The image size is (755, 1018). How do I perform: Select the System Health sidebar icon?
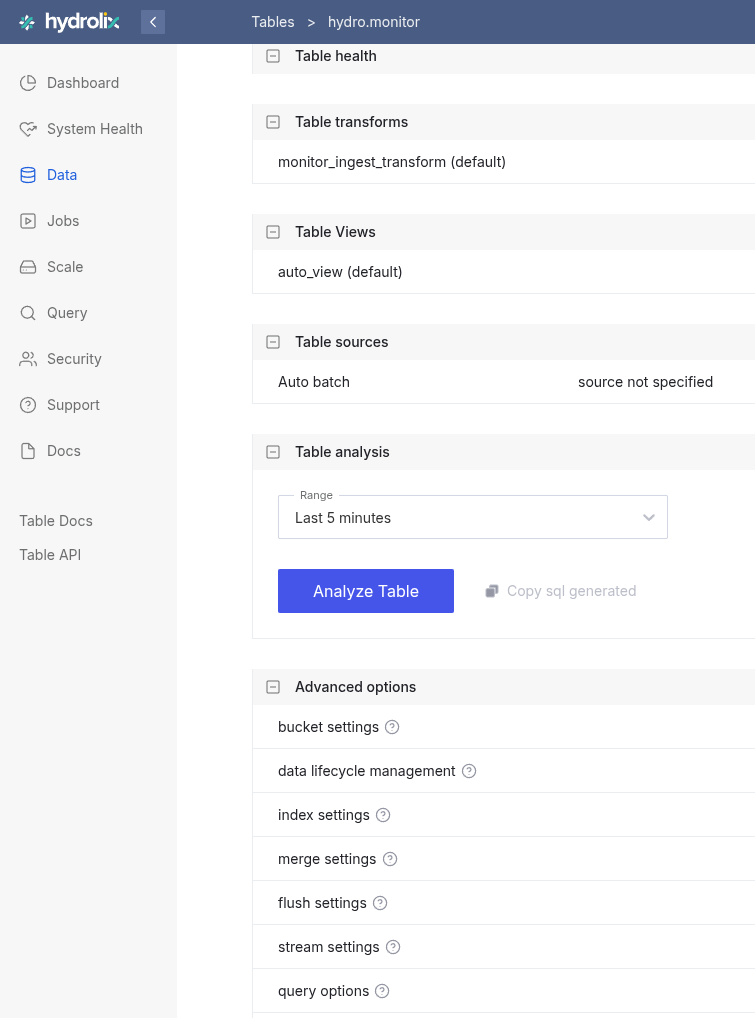[29, 129]
